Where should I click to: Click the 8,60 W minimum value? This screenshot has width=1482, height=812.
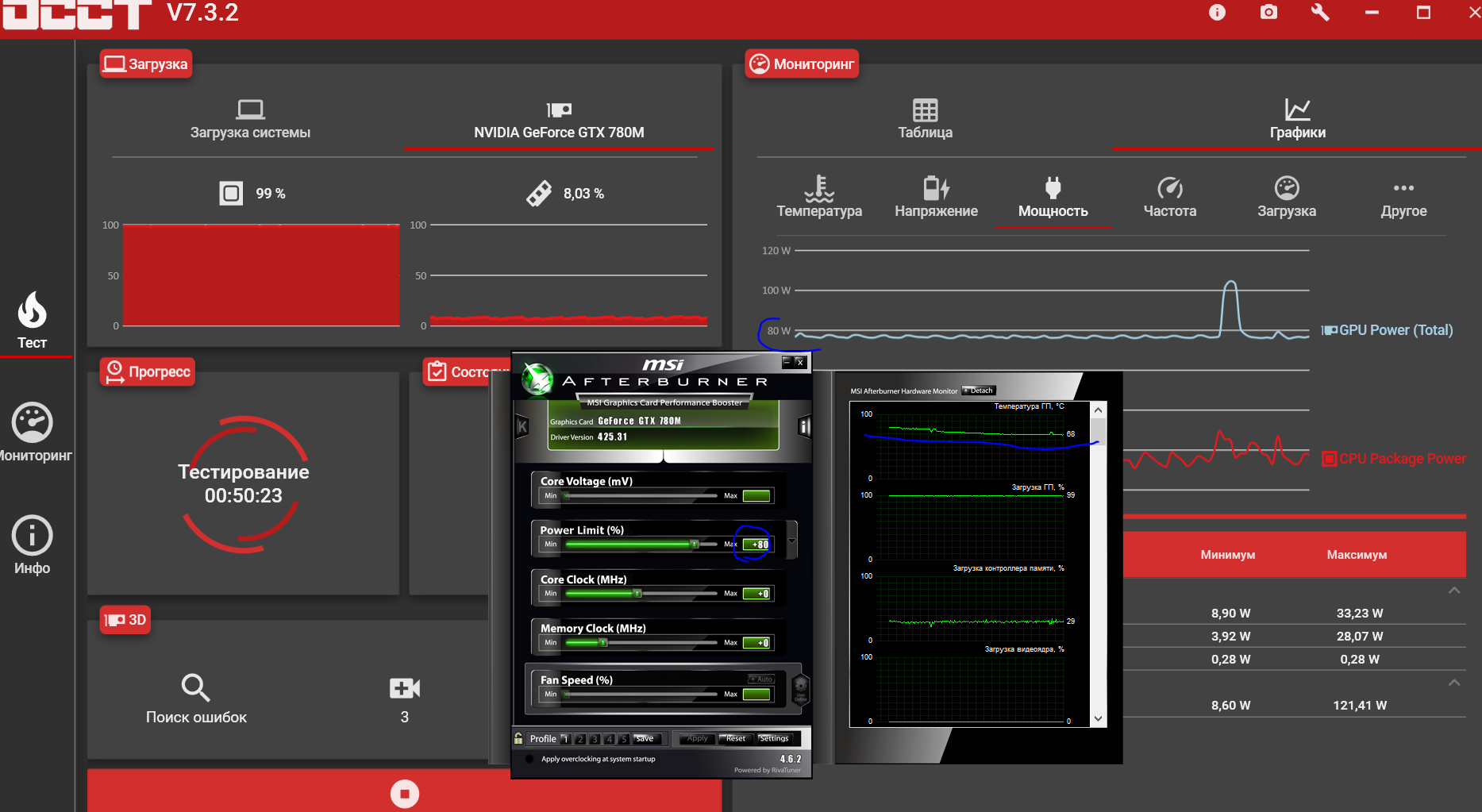point(1230,705)
